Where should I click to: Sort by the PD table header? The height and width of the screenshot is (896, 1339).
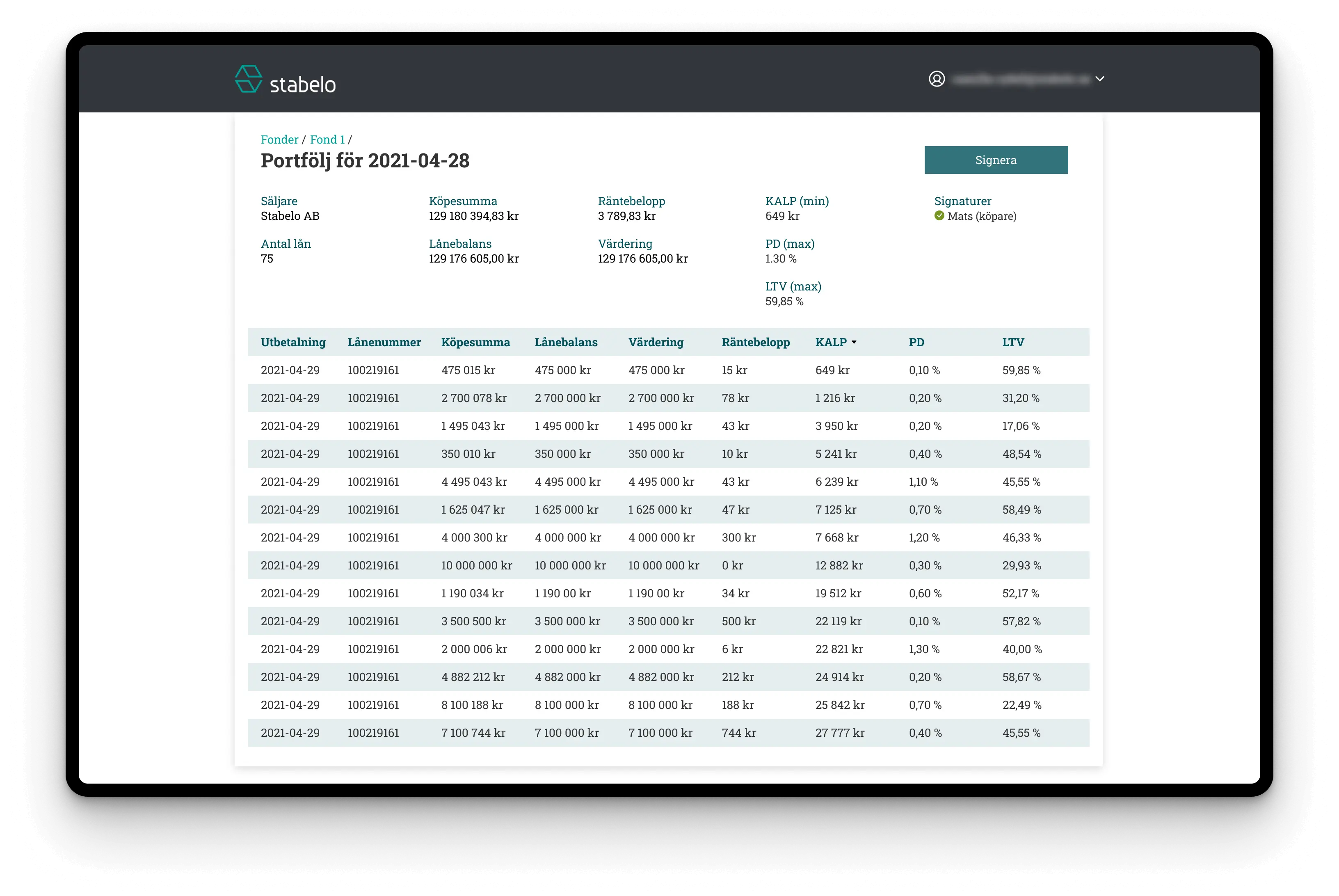point(916,342)
